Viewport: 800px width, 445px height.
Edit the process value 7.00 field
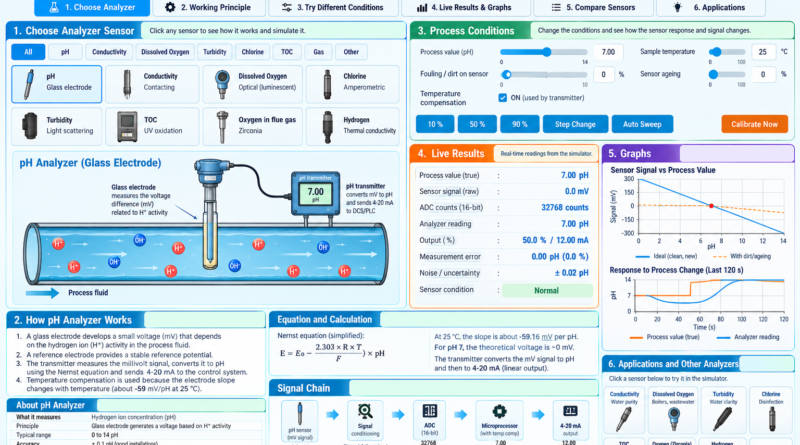point(608,52)
